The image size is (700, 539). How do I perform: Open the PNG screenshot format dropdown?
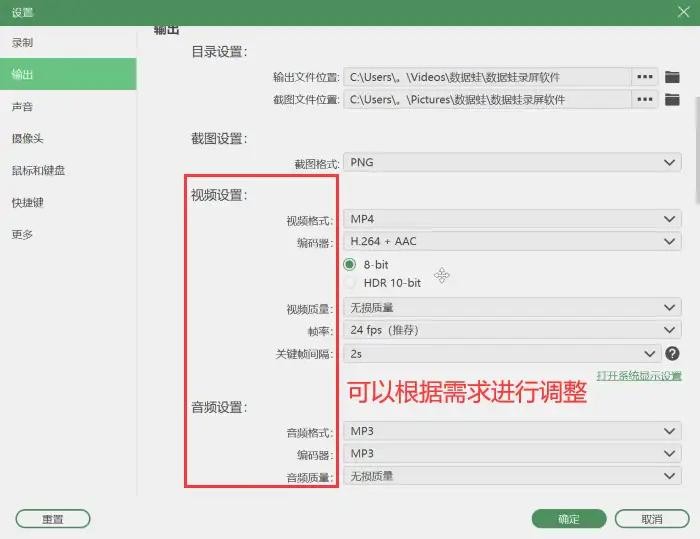(x=511, y=162)
